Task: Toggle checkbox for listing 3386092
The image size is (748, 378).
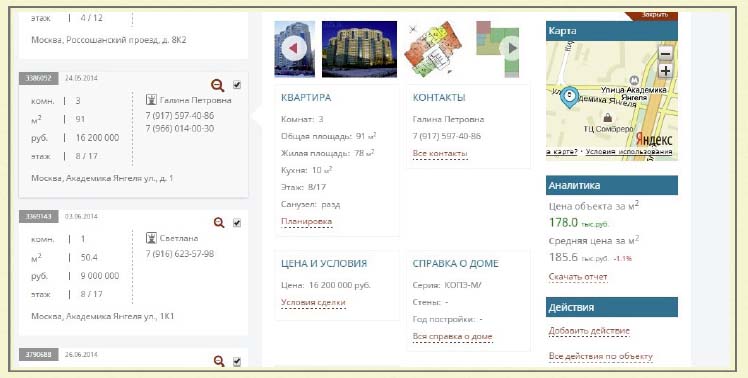Action: [237, 85]
